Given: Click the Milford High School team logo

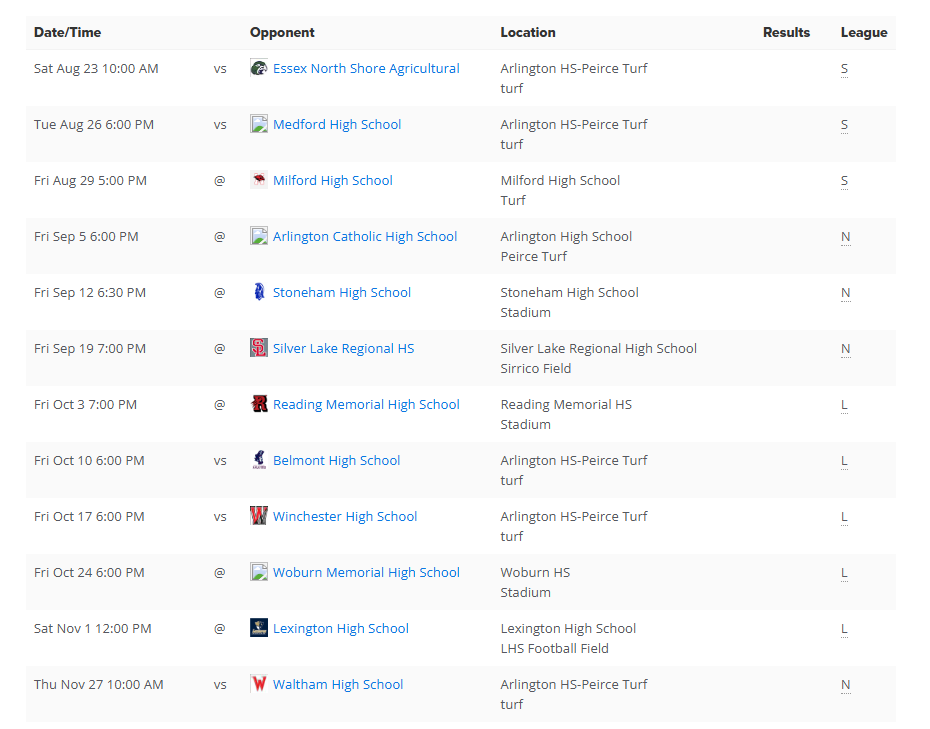Looking at the screenshot, I should (259, 180).
